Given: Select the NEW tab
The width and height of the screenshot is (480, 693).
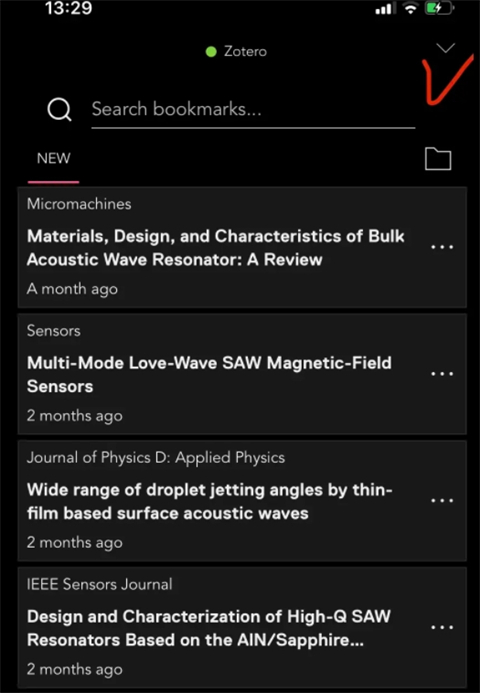Looking at the screenshot, I should point(53,158).
